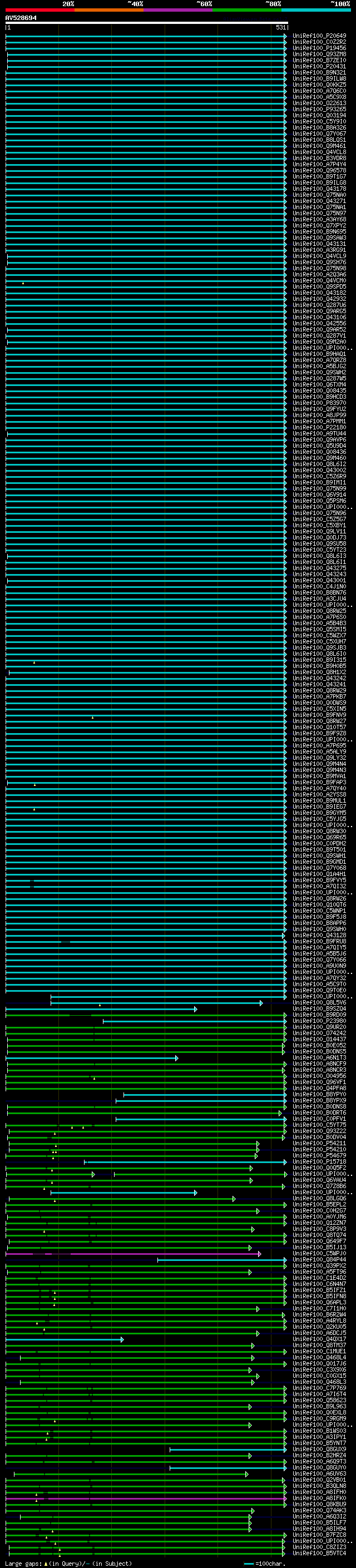
Task: Click label UniRef100_A7Q6C0
Action: pyautogui.click(x=319, y=91)
